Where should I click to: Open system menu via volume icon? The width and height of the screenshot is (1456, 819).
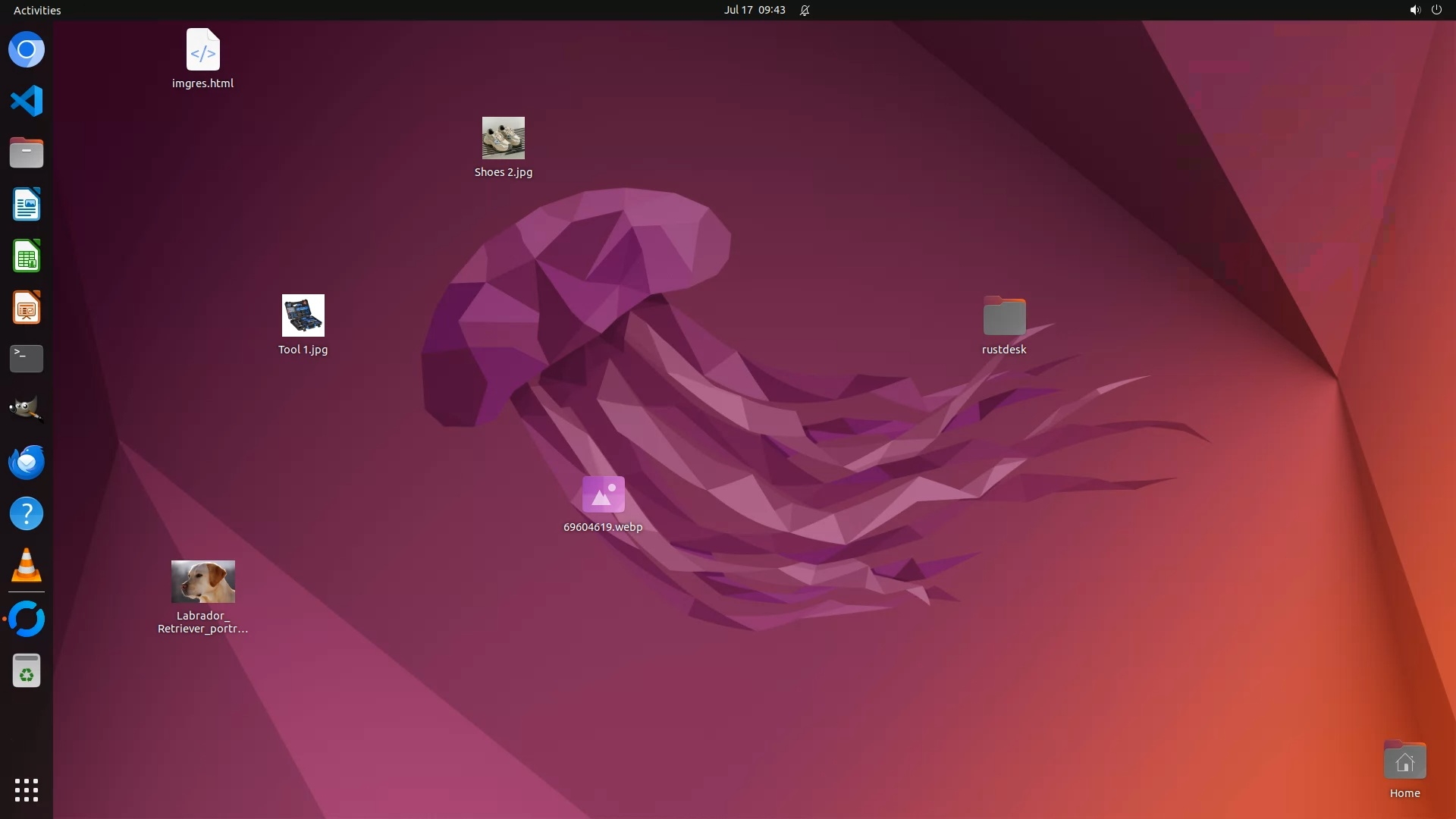1414,10
